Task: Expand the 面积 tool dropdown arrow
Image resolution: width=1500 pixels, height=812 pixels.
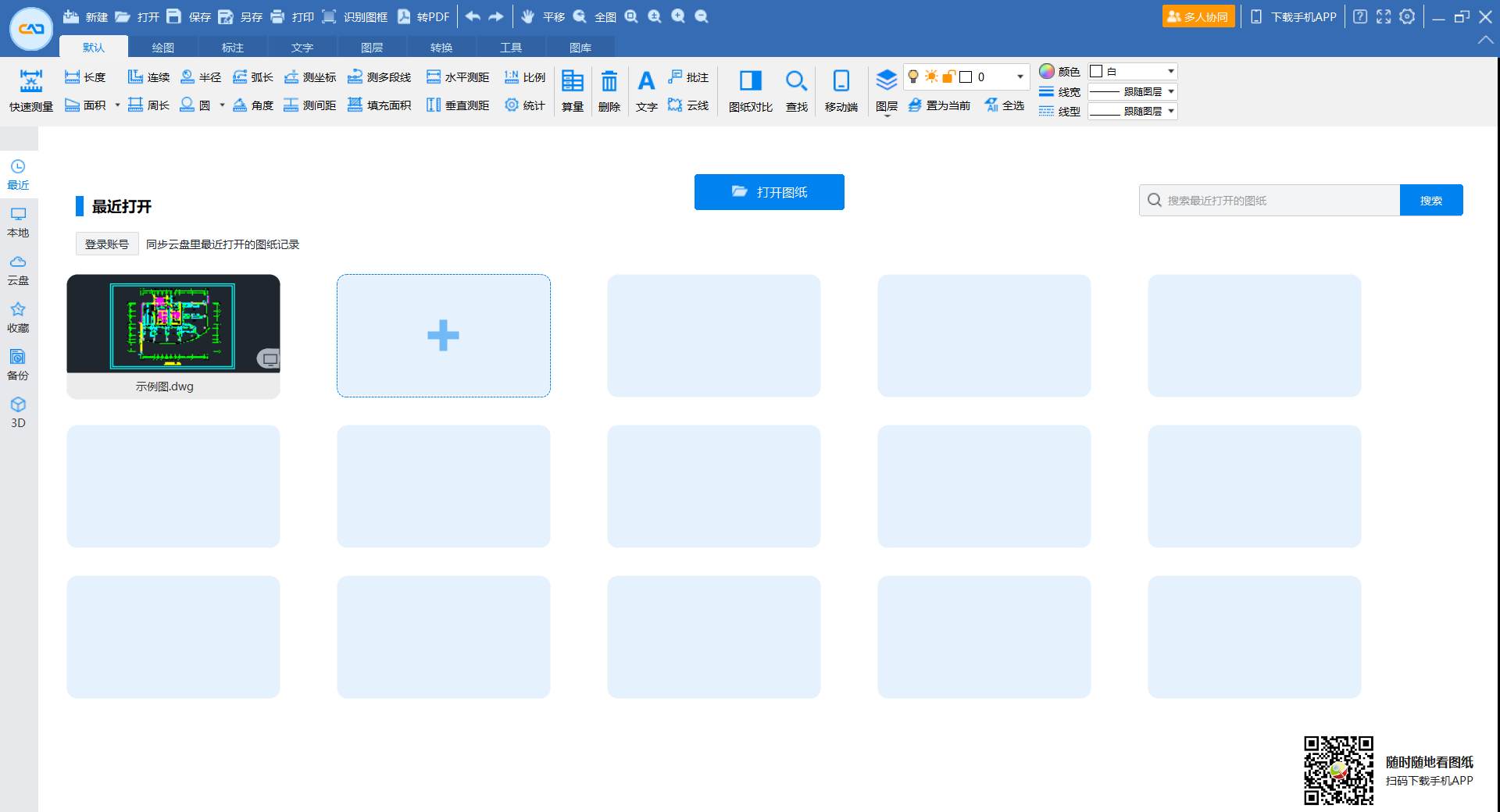Action: [x=118, y=105]
